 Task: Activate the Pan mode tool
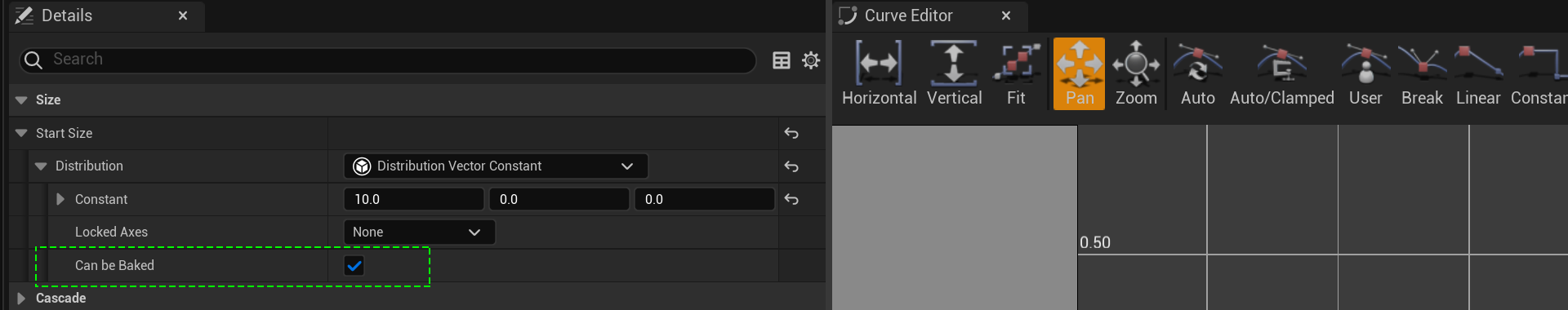(x=1079, y=73)
